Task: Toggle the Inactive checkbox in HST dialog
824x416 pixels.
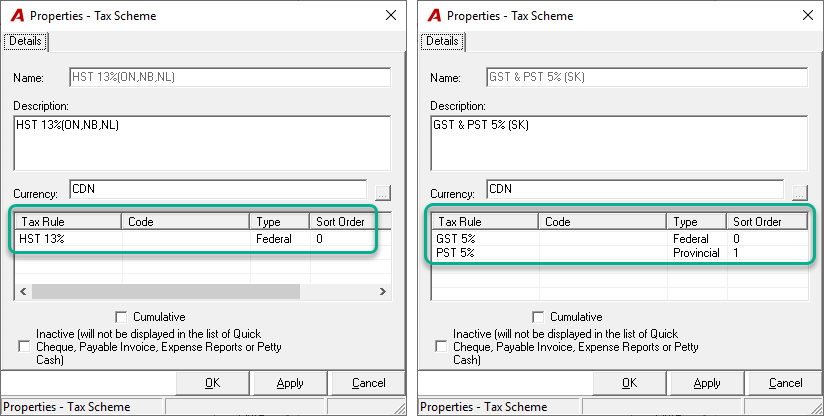Action: [x=24, y=347]
